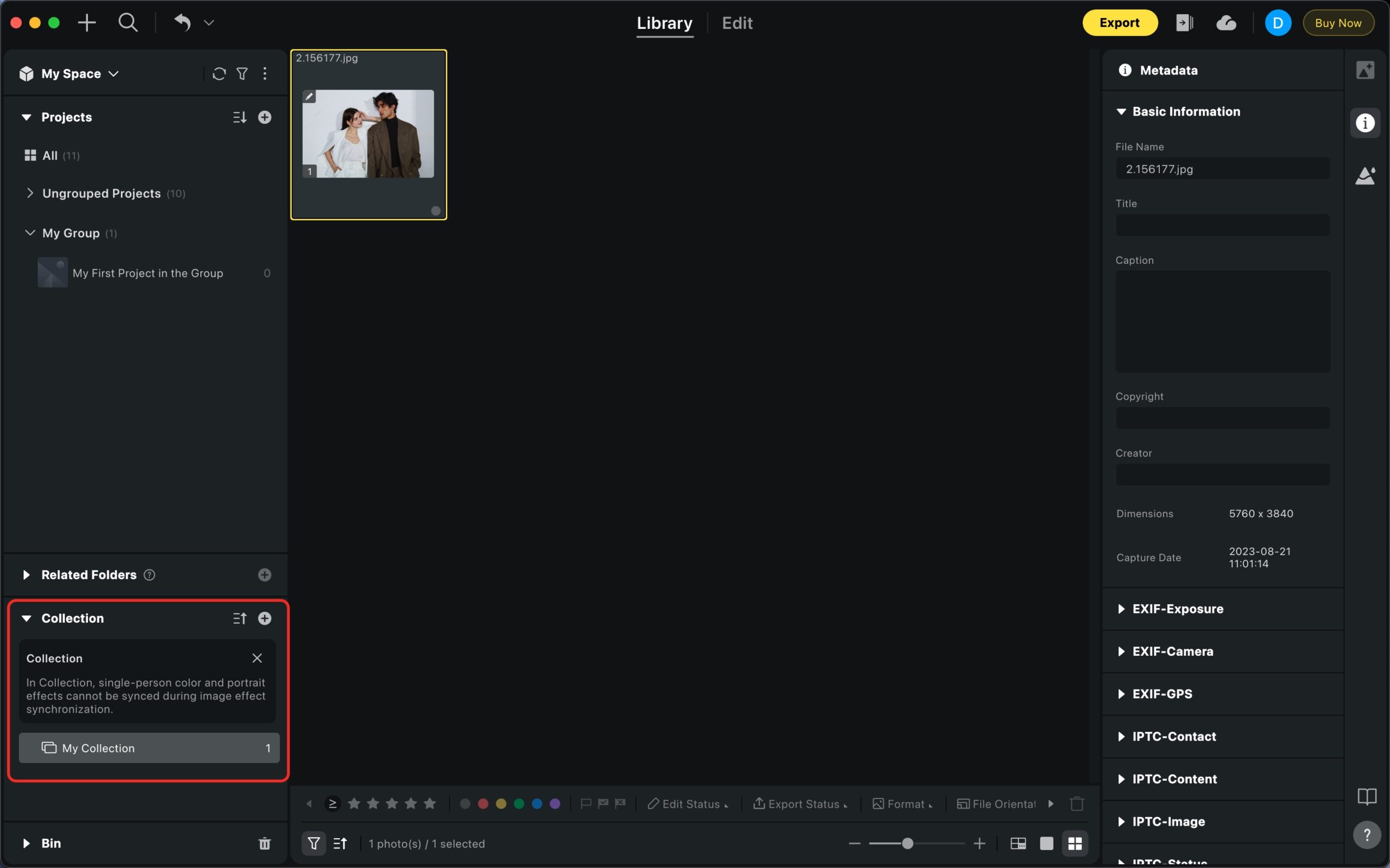
Task: Add a new Collection with plus icon
Action: (264, 618)
